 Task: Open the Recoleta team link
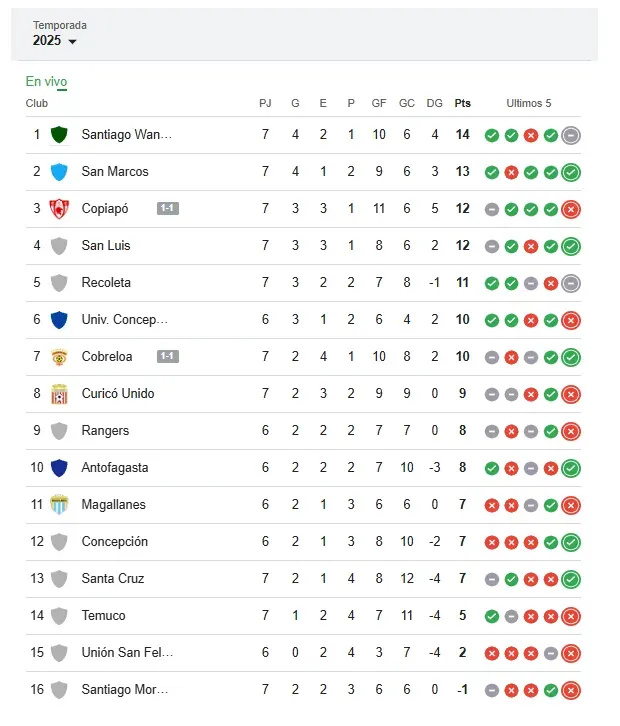(106, 283)
